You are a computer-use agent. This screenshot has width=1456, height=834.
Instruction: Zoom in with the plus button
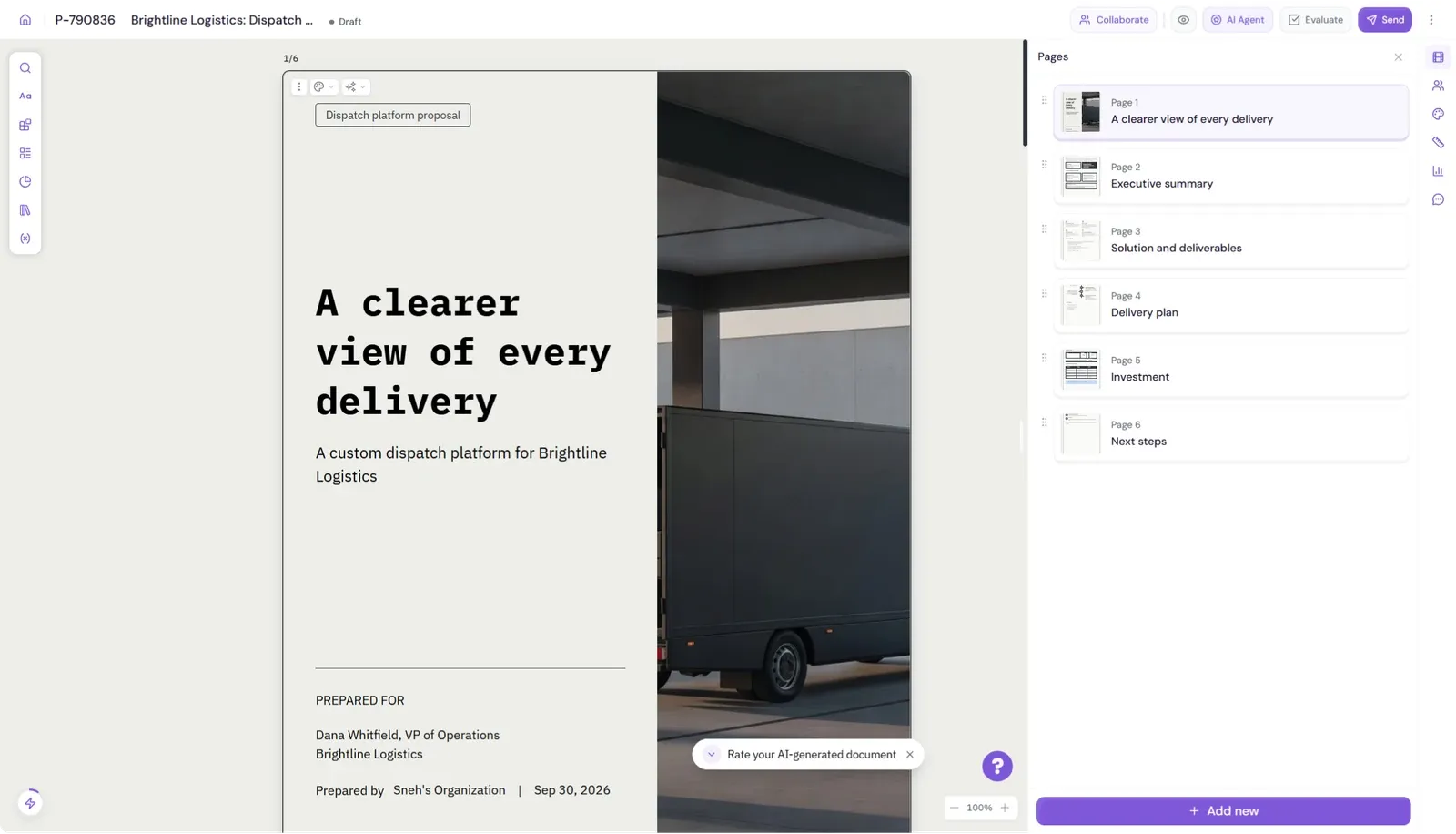click(1005, 809)
